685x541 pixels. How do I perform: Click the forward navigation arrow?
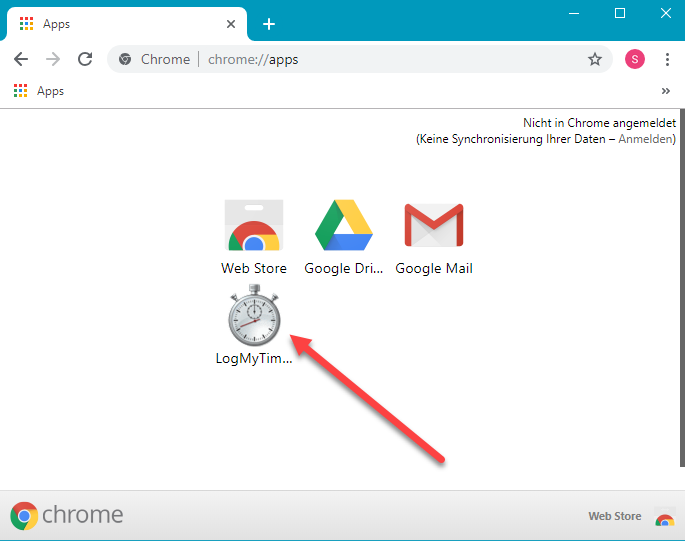pyautogui.click(x=53, y=59)
